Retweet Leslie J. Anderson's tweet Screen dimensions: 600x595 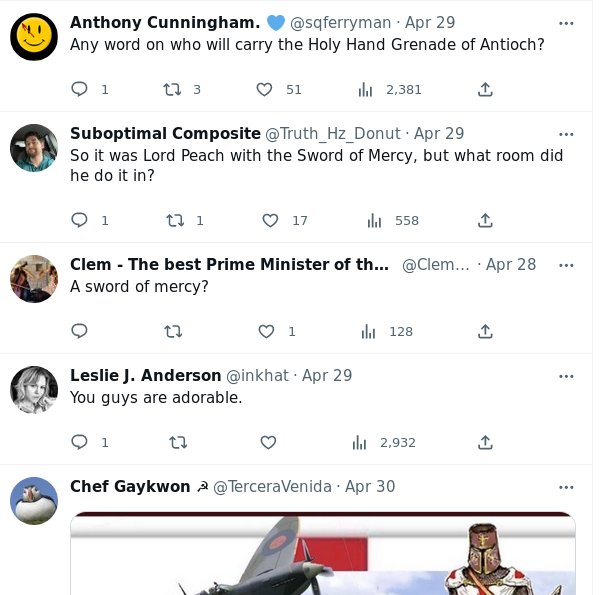click(178, 442)
